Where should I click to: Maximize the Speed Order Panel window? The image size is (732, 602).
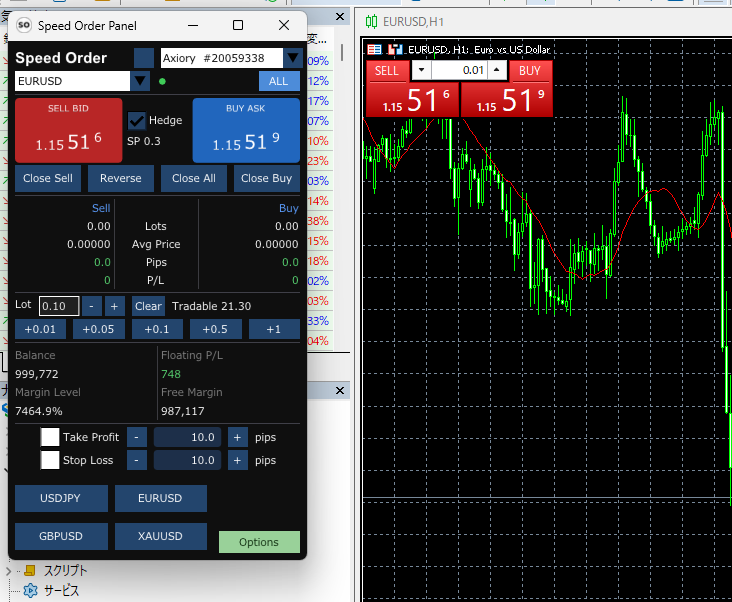coord(238,25)
